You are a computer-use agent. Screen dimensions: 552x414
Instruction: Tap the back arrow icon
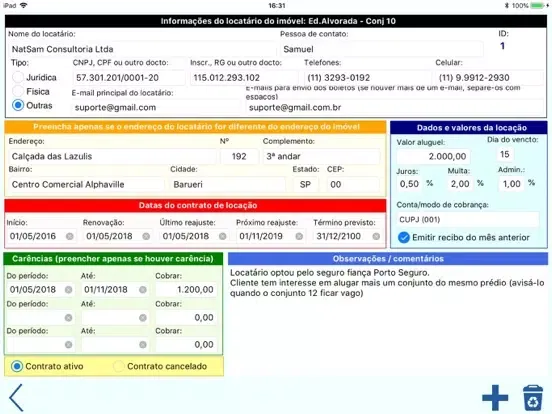17,397
